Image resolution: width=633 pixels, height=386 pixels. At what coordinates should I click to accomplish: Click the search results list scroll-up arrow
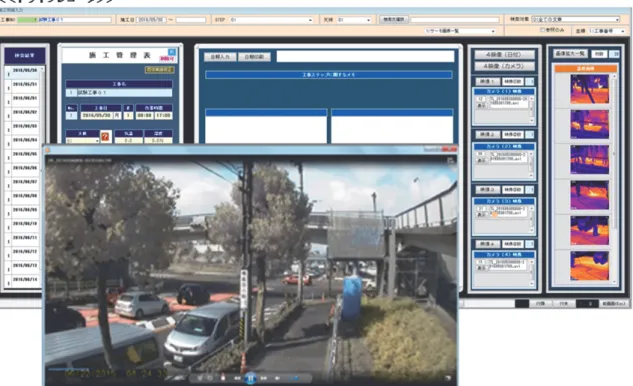42,69
